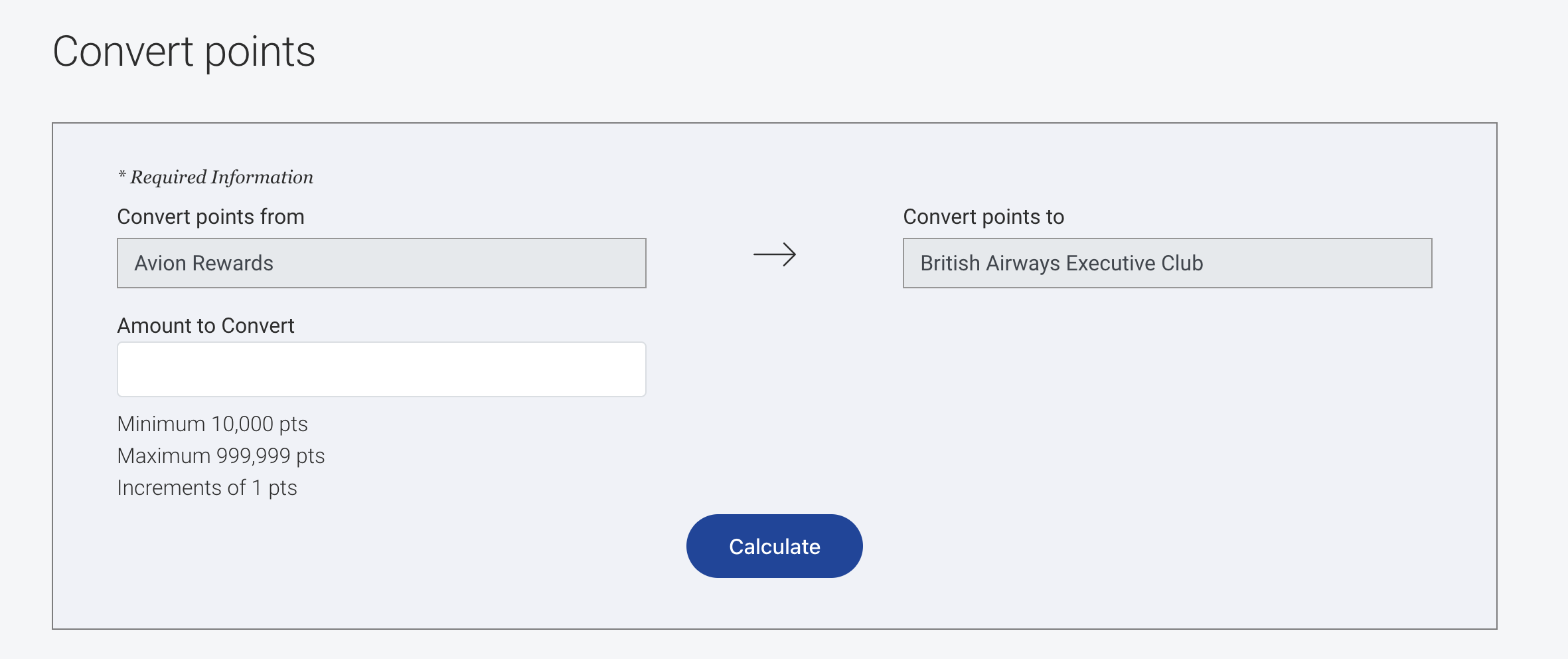This screenshot has width=1568, height=659.
Task: Click the Convert points to label
Action: (983, 217)
